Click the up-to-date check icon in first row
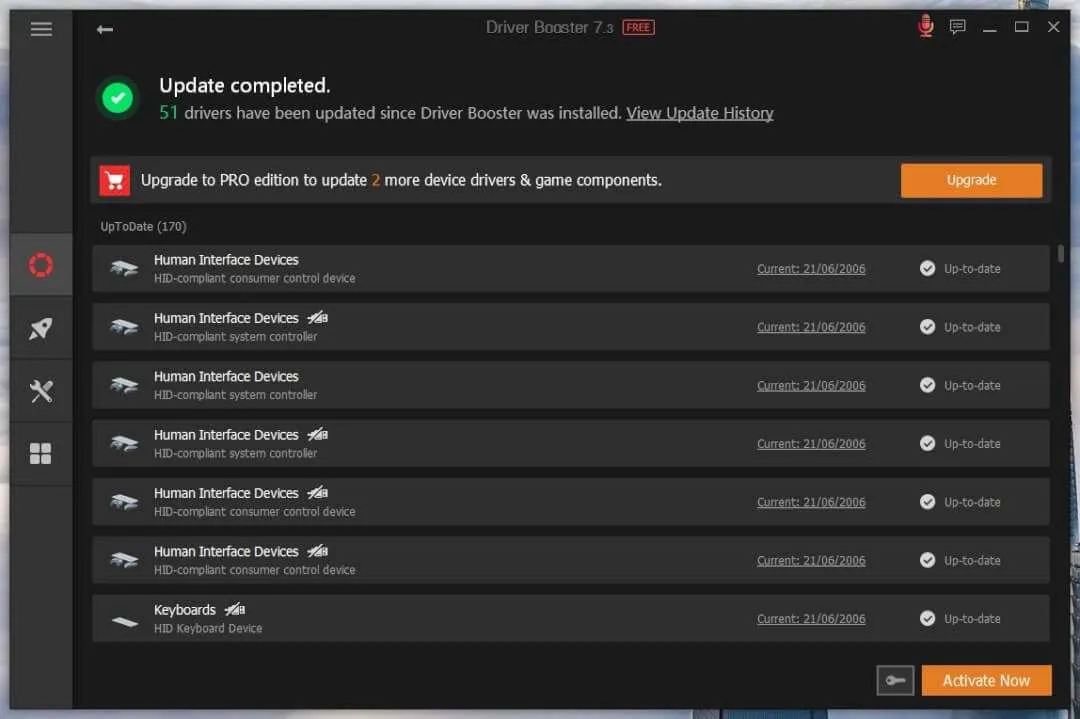 (x=928, y=269)
